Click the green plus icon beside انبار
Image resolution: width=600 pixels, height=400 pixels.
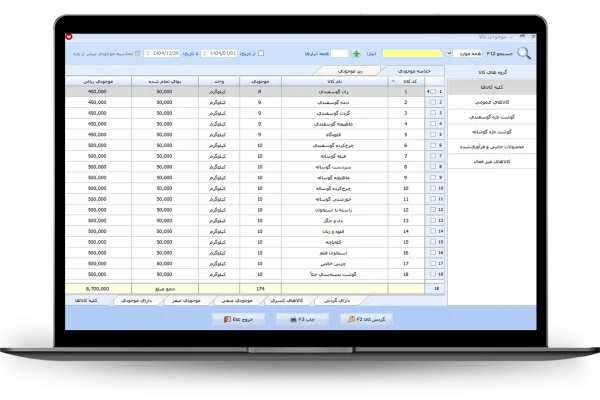tap(357, 54)
